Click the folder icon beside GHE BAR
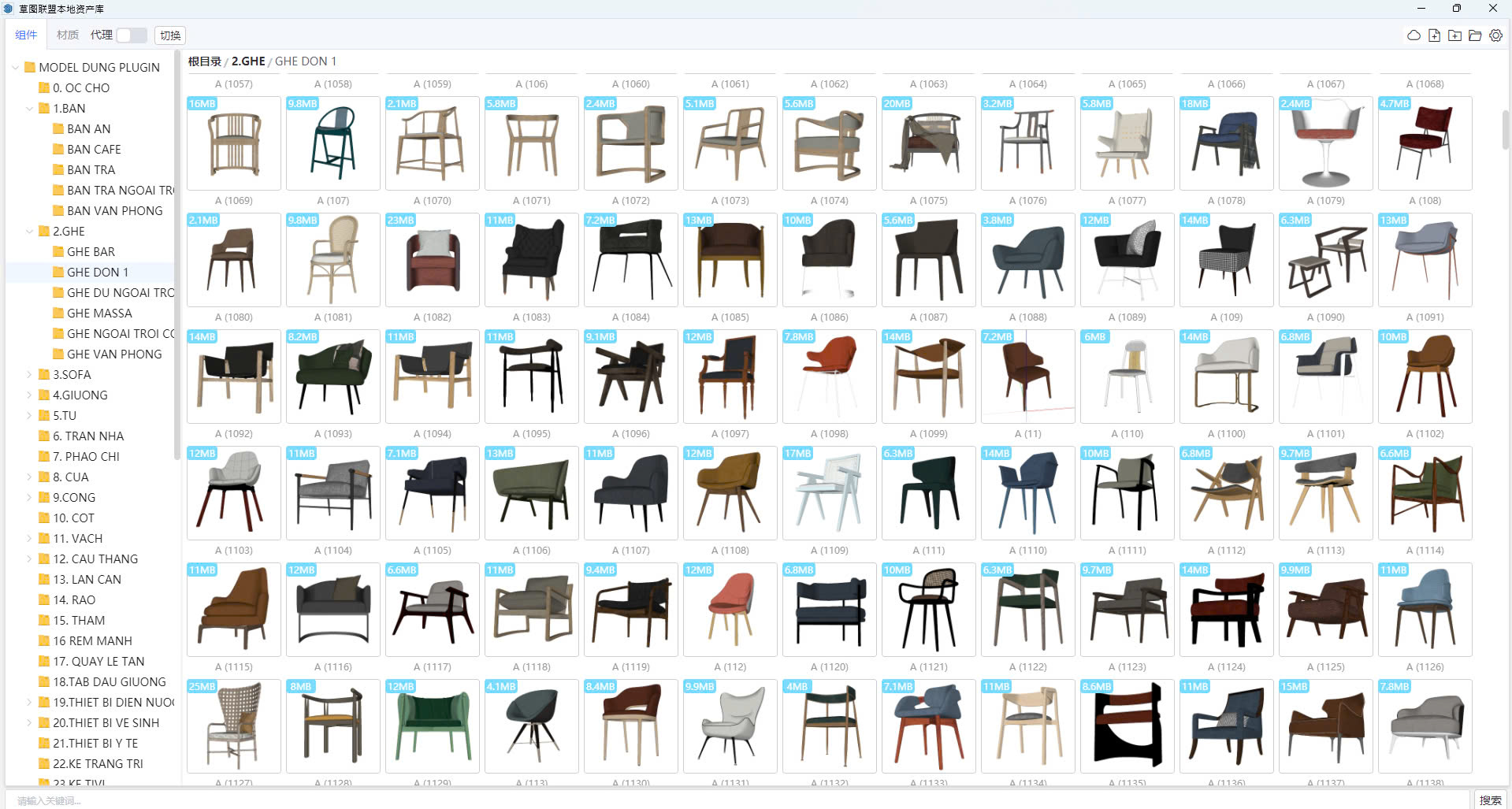This screenshot has height=809, width=1512. (58, 252)
